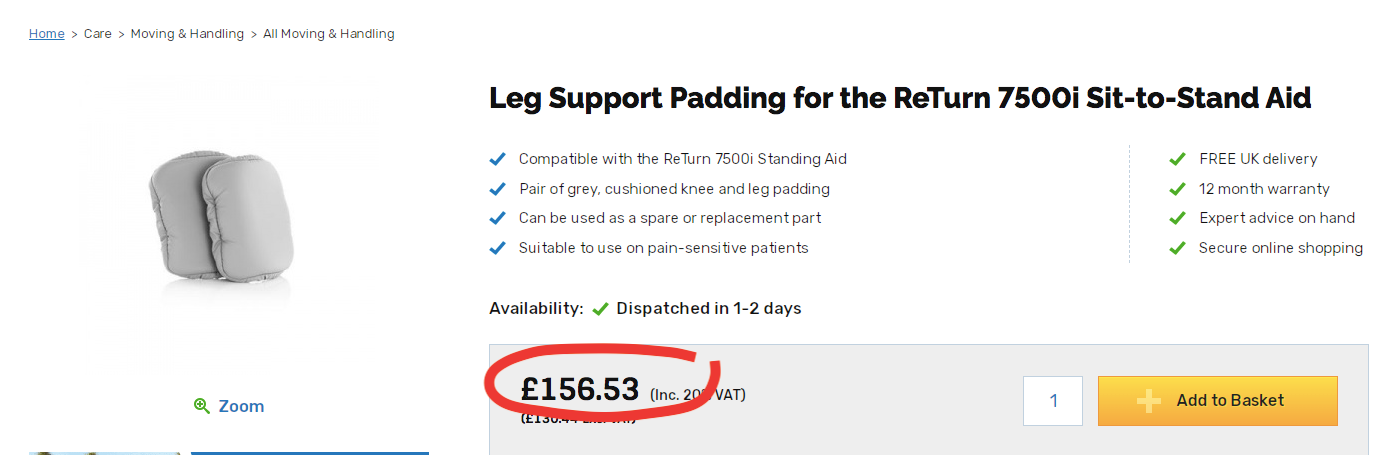This screenshot has height=455, width=1393.
Task: Click the magnifier icon beside Zoom
Action: (x=202, y=406)
